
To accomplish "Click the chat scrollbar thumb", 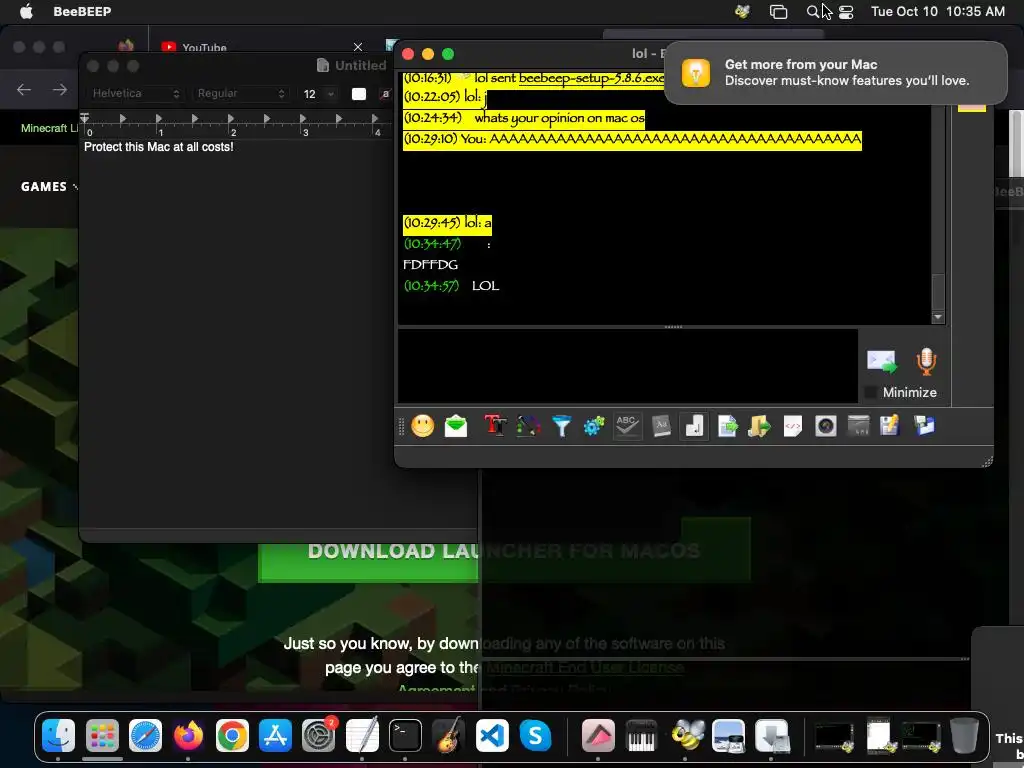I will pyautogui.click(x=938, y=291).
